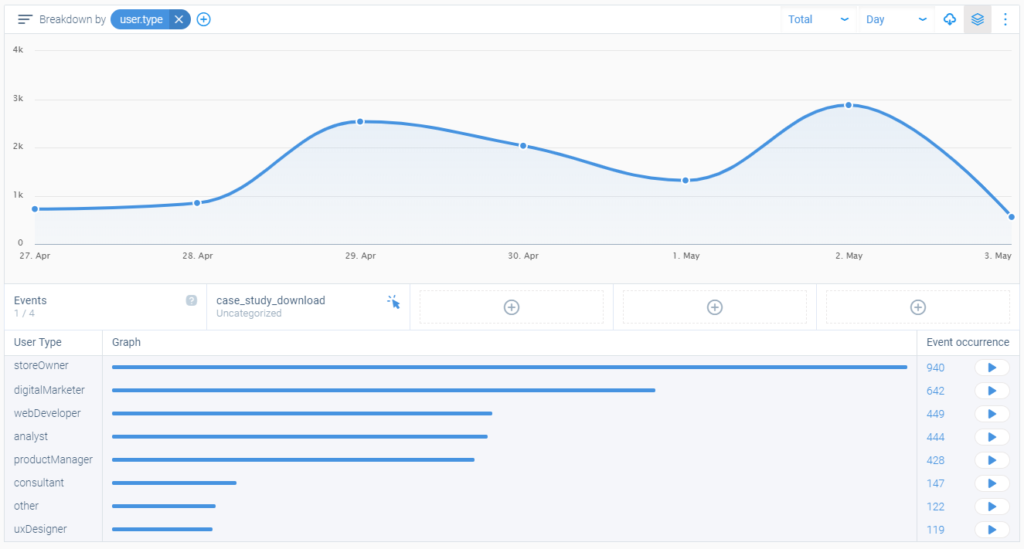Add a second event in empty slot
Image resolution: width=1024 pixels, height=549 pixels.
[x=511, y=307]
